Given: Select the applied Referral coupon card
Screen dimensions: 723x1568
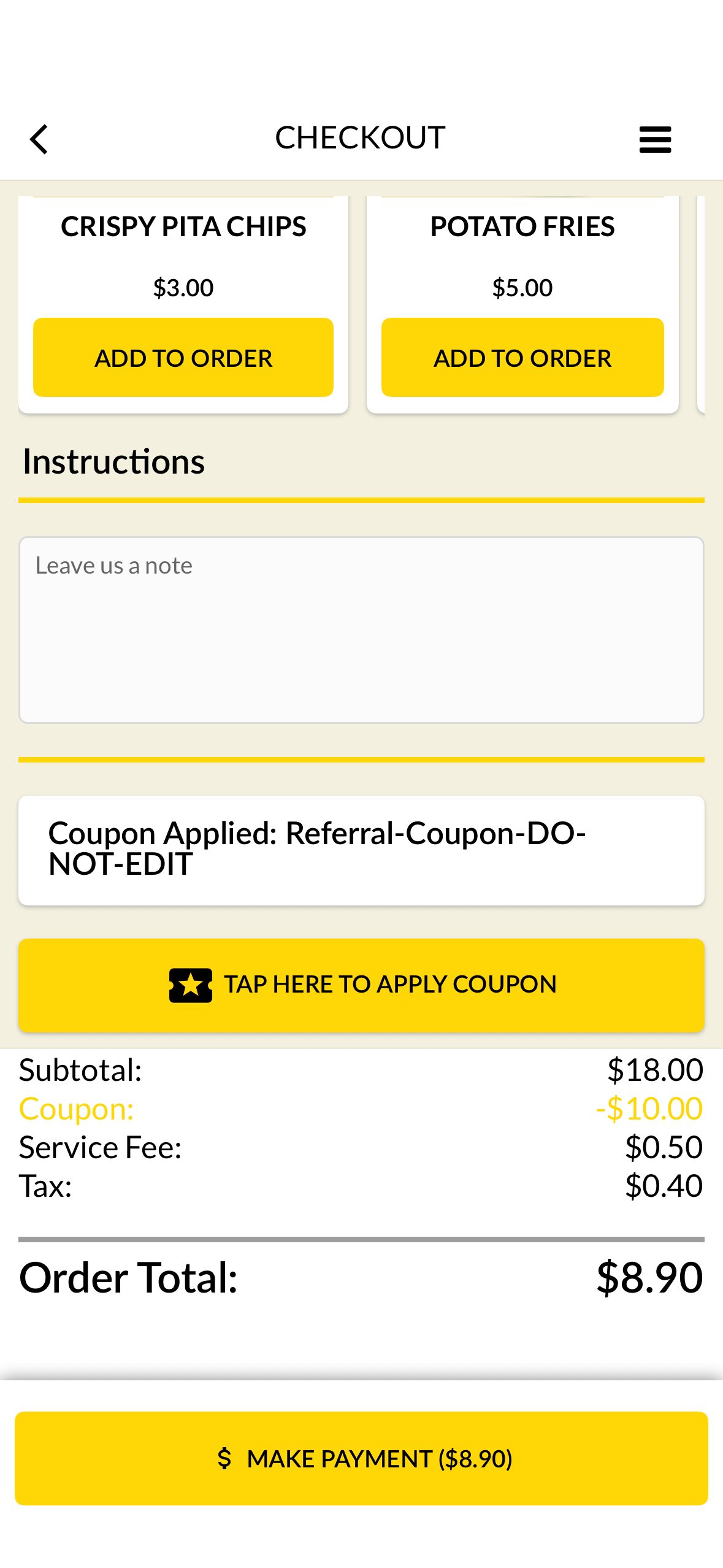Looking at the screenshot, I should click(x=361, y=850).
